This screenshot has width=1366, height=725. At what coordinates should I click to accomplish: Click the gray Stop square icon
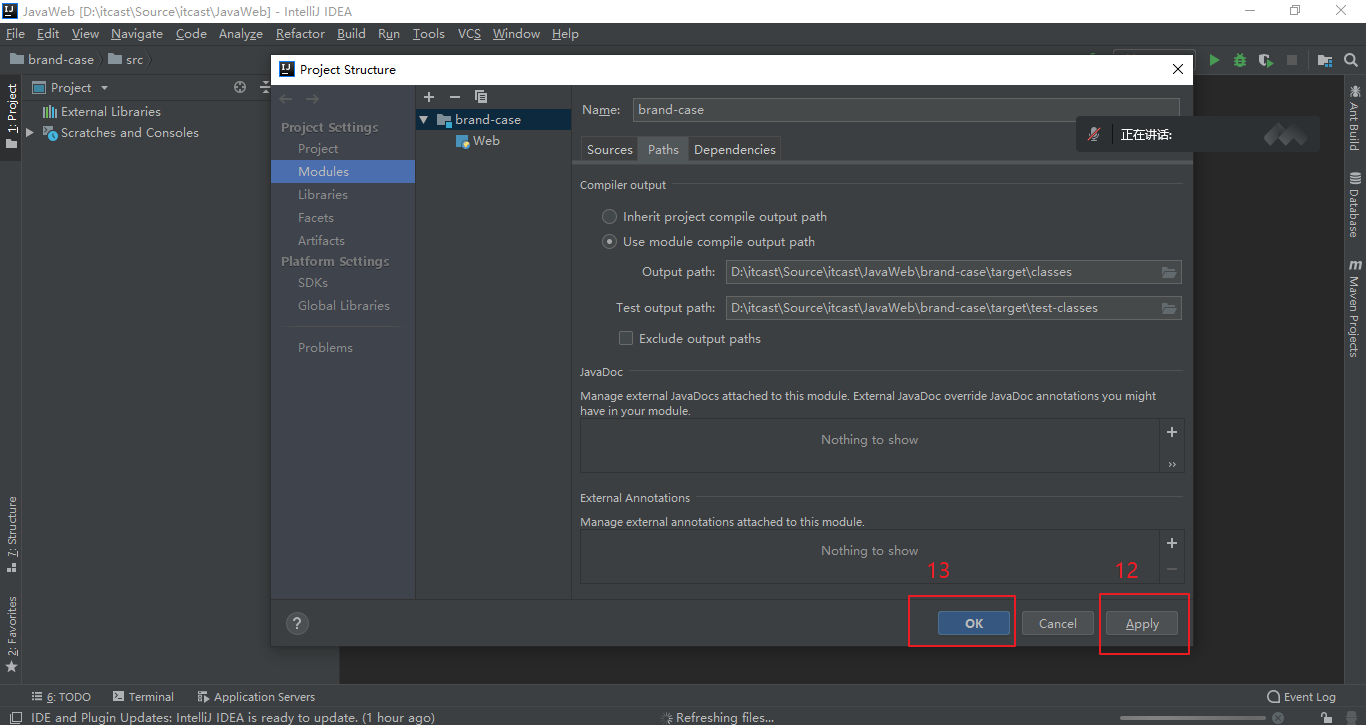coord(1292,60)
